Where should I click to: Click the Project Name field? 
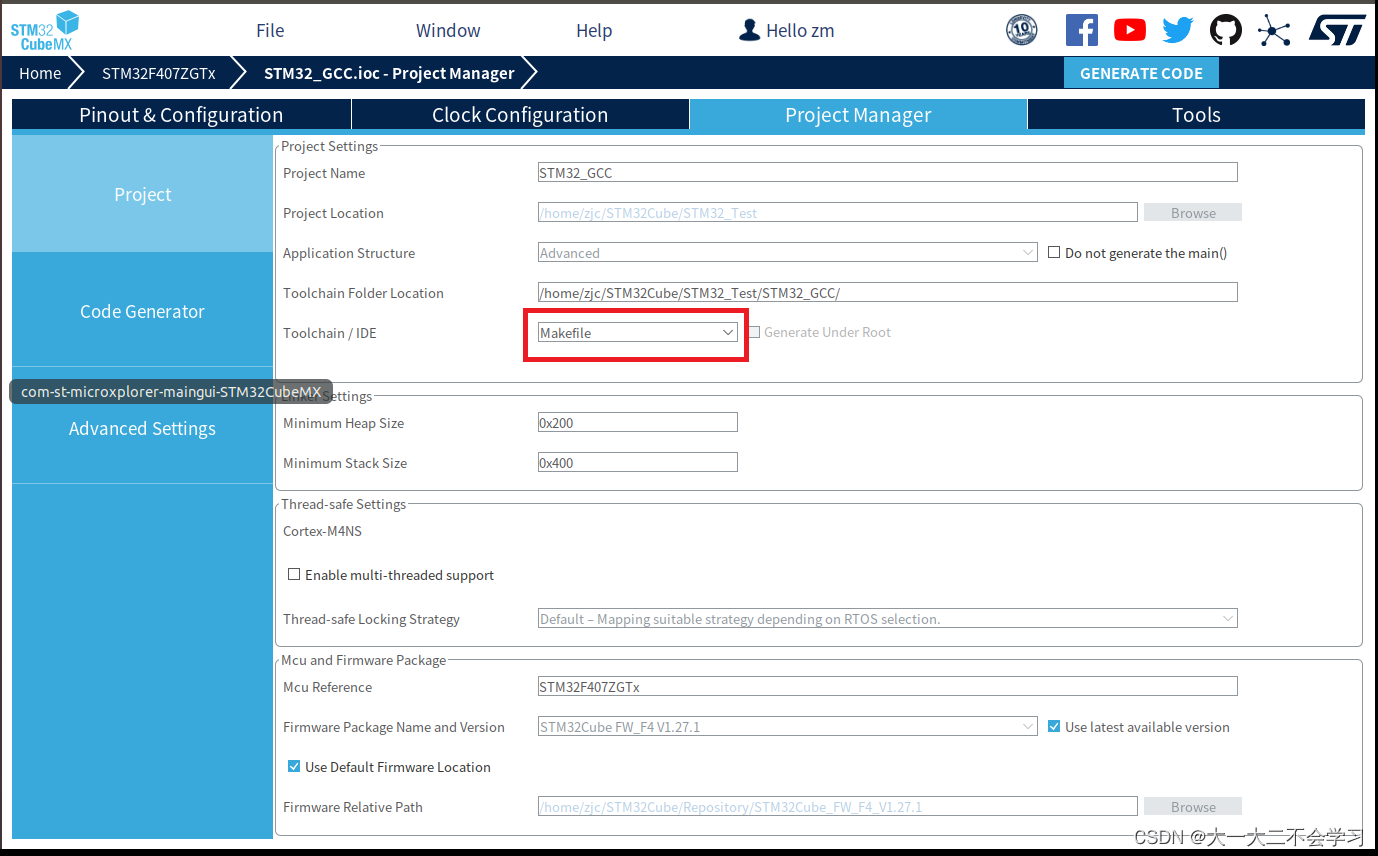pos(888,172)
